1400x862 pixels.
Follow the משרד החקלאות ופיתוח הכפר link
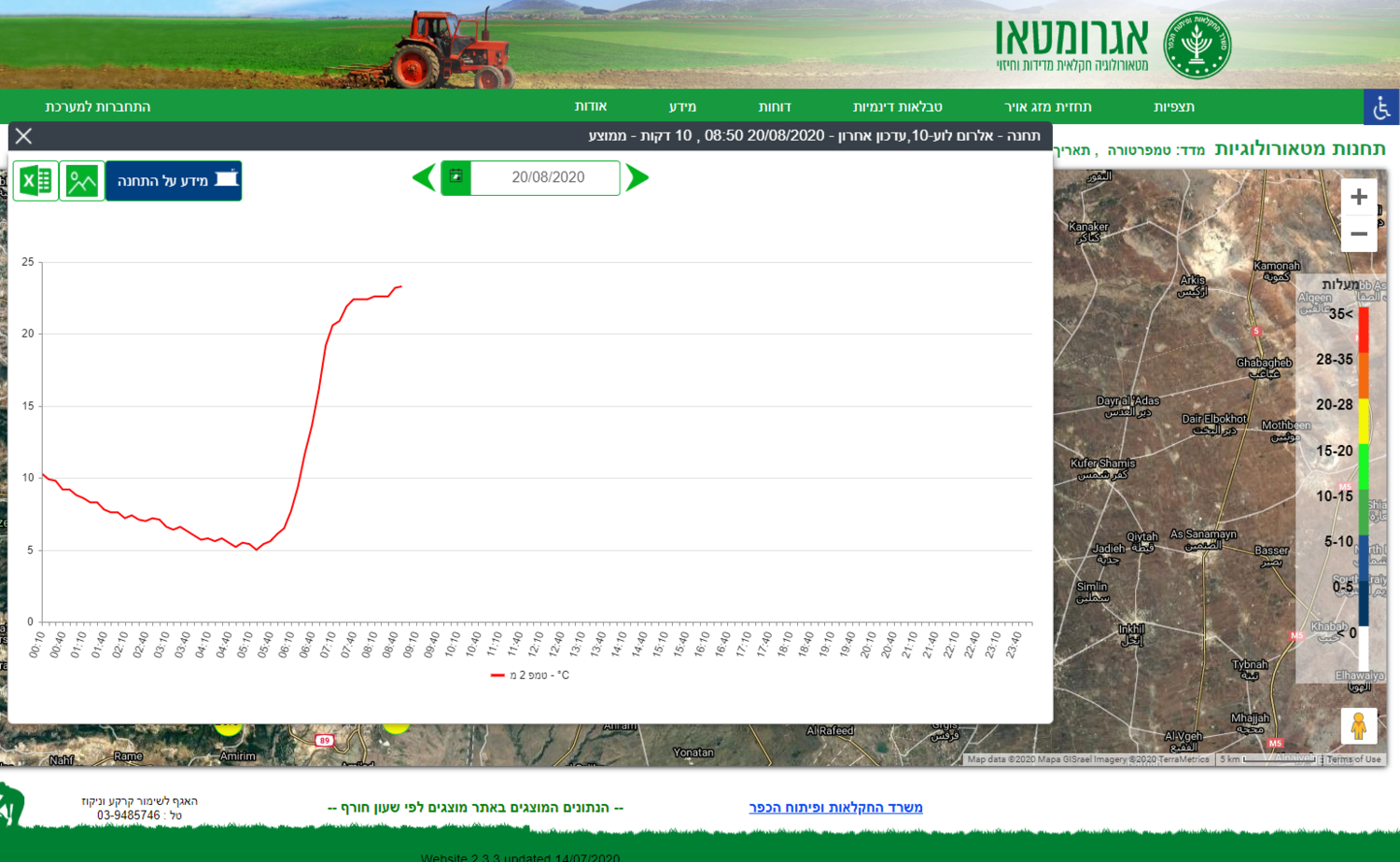click(835, 808)
